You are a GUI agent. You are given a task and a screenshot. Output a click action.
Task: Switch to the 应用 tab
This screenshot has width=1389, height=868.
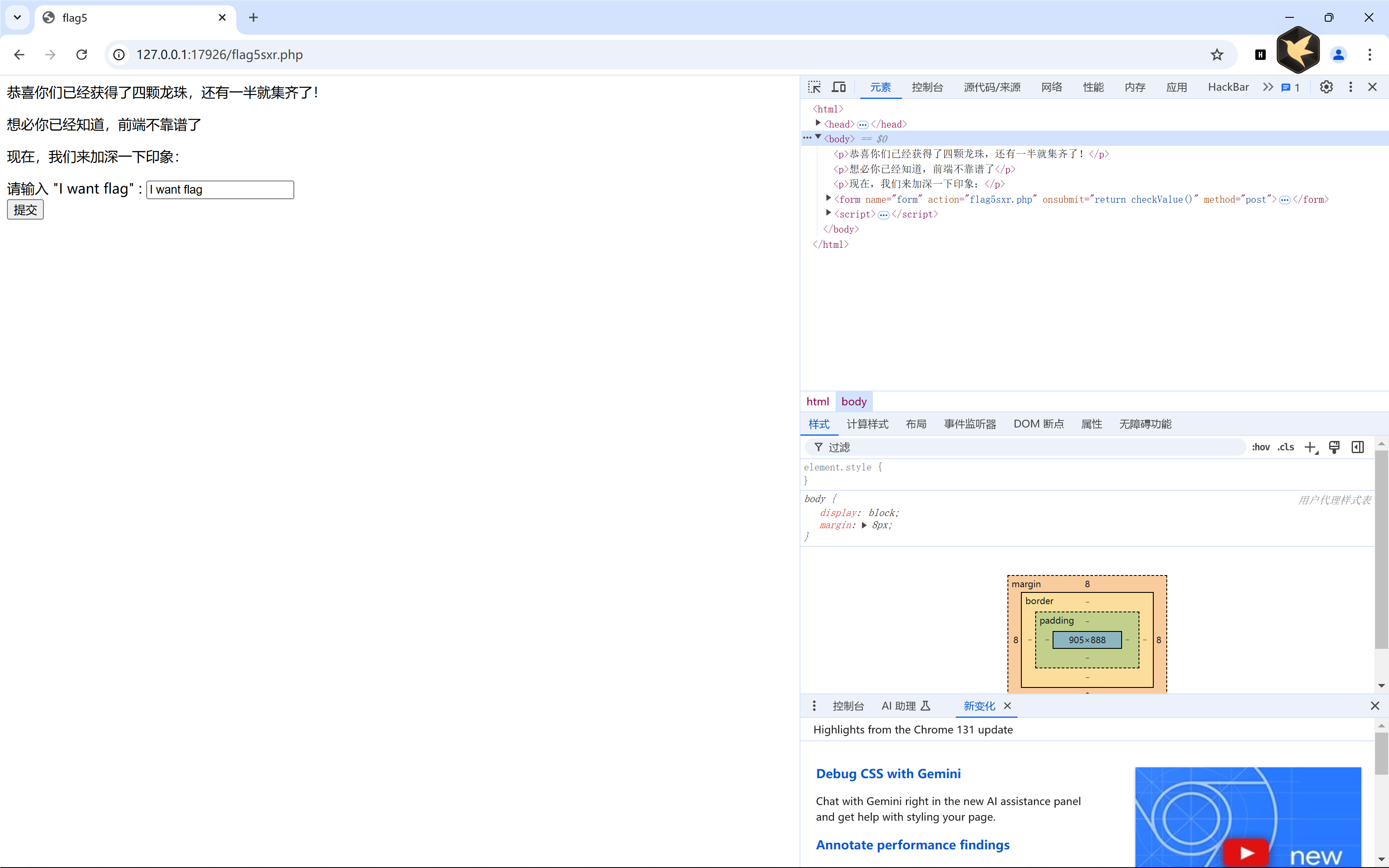pos(1176,87)
